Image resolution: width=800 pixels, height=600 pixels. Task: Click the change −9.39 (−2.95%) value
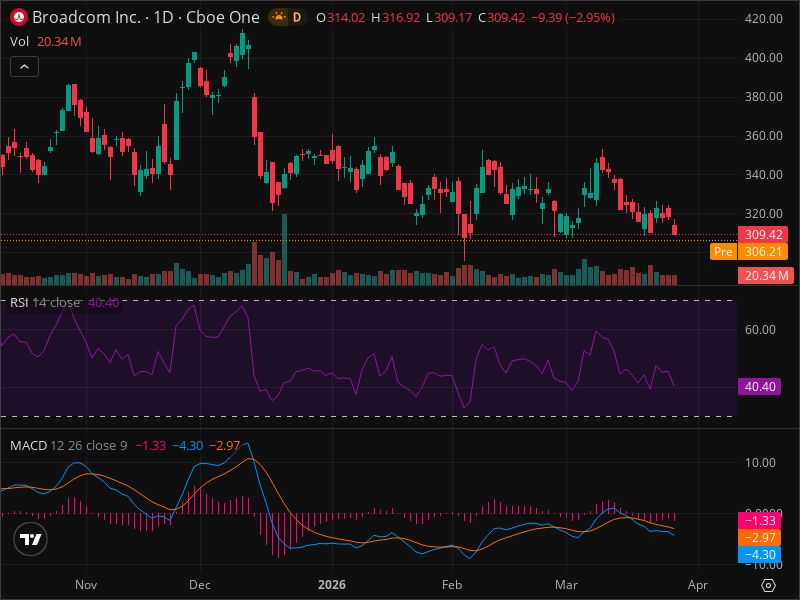pos(573,18)
